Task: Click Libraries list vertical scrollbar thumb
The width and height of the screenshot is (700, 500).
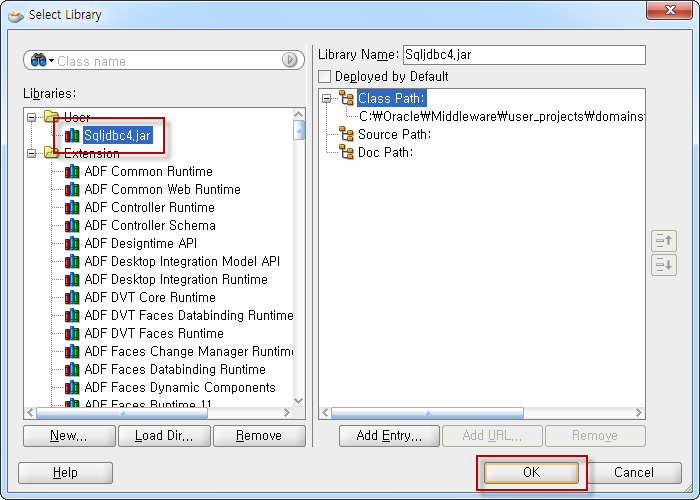Action: 299,130
